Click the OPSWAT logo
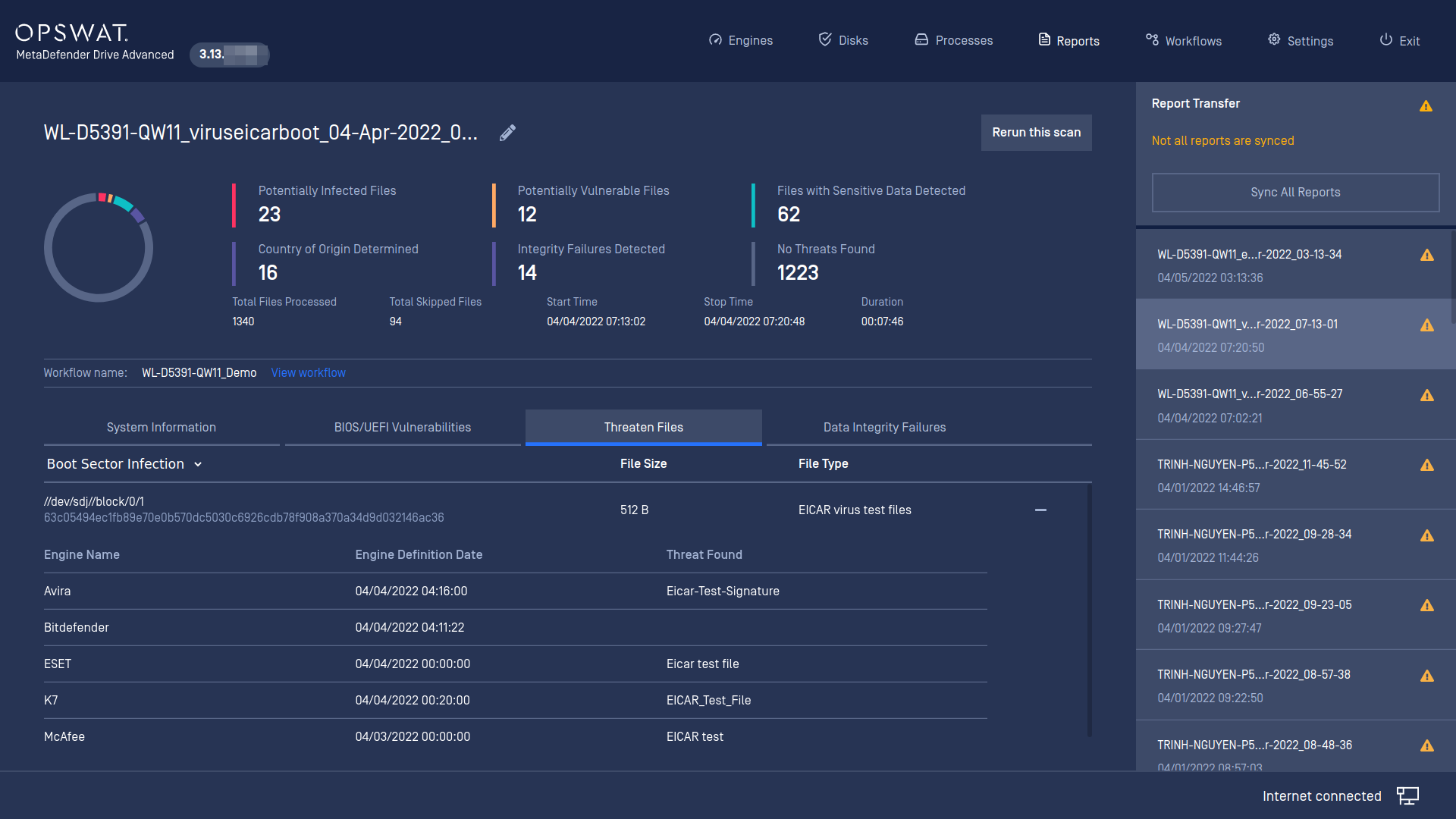This screenshot has height=819, width=1456. click(72, 33)
